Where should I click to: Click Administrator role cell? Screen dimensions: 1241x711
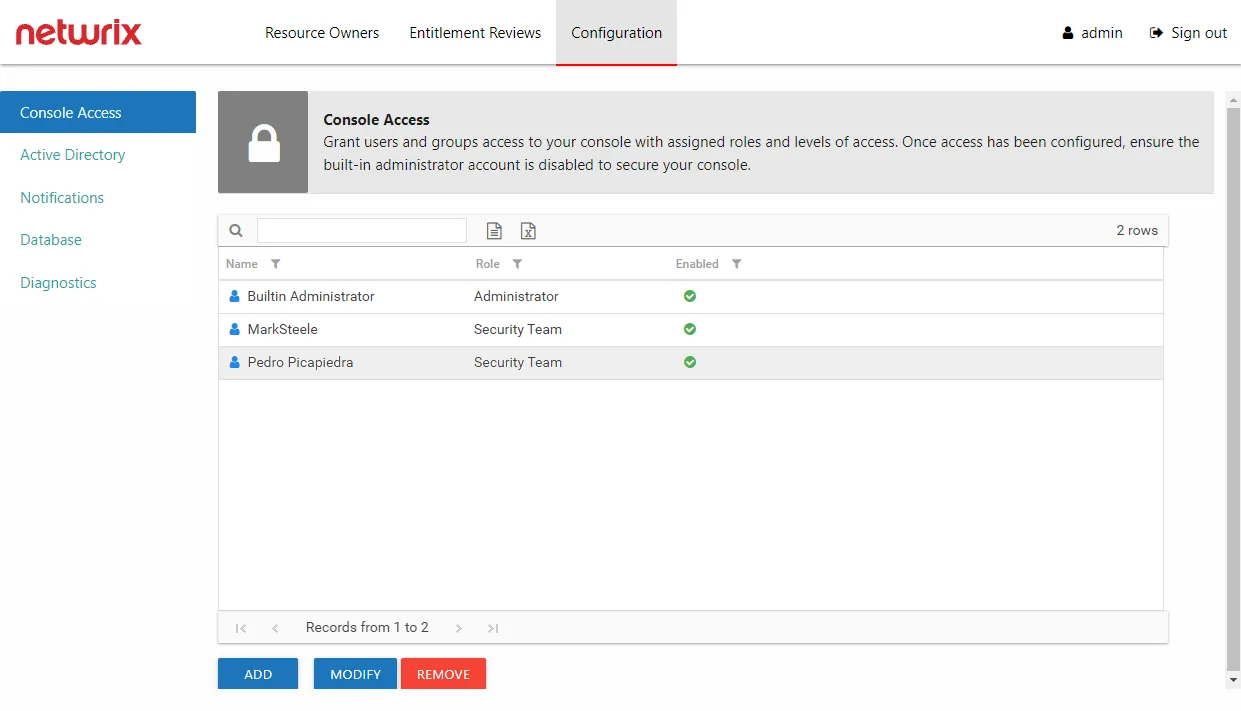(516, 296)
